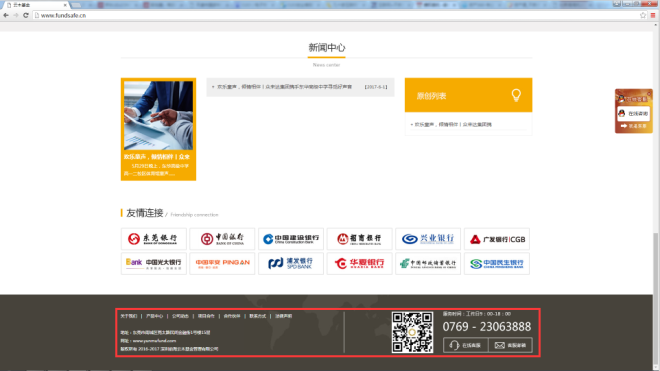The height and width of the screenshot is (371, 660).
Task: Open the article link under the orange list panel
Action: pyautogui.click(x=453, y=125)
